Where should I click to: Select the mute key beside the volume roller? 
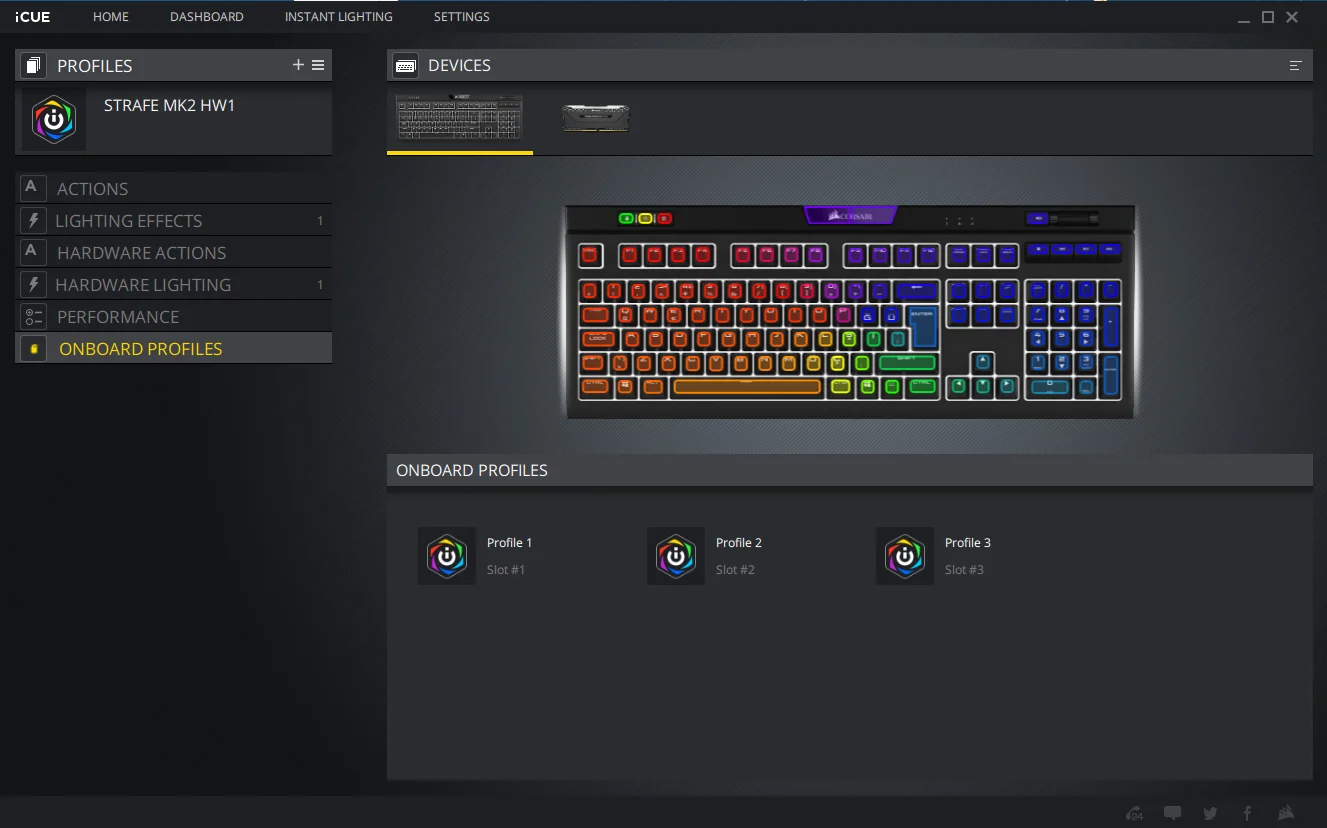click(x=1038, y=218)
